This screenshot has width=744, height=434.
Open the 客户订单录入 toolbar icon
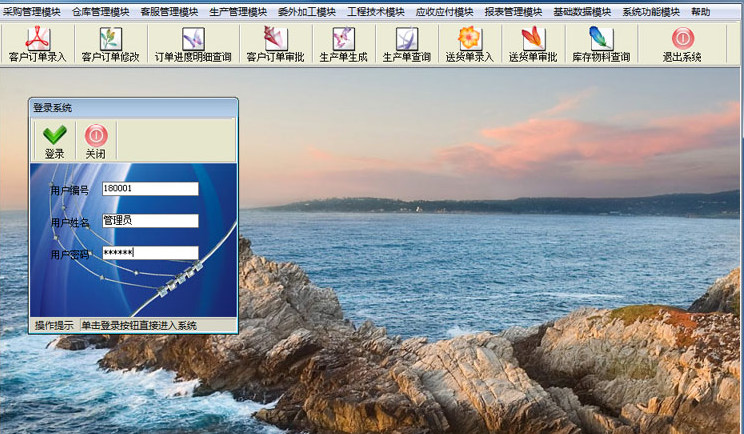pos(37,45)
